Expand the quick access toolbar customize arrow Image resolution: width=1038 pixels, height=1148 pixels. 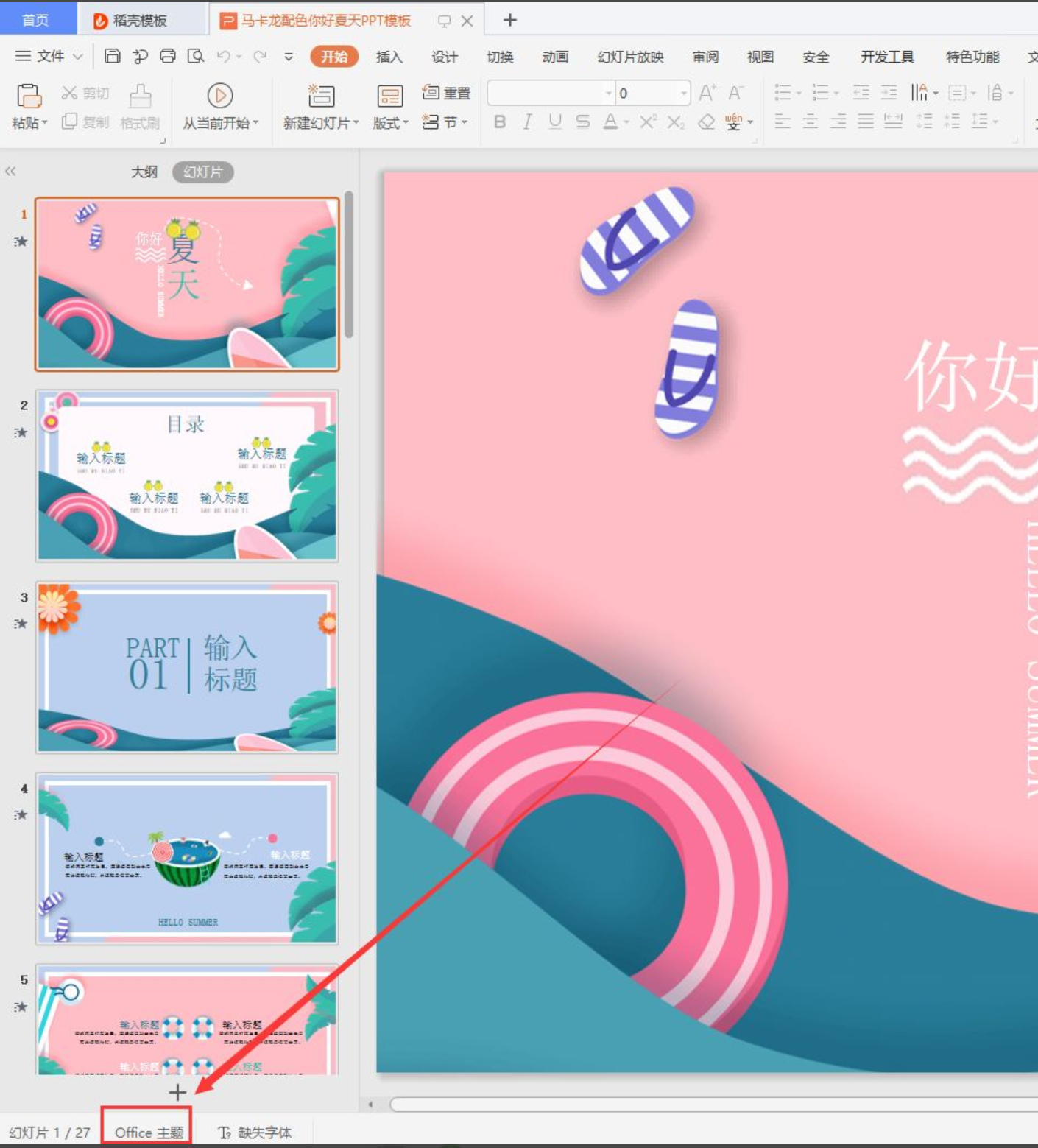(289, 56)
